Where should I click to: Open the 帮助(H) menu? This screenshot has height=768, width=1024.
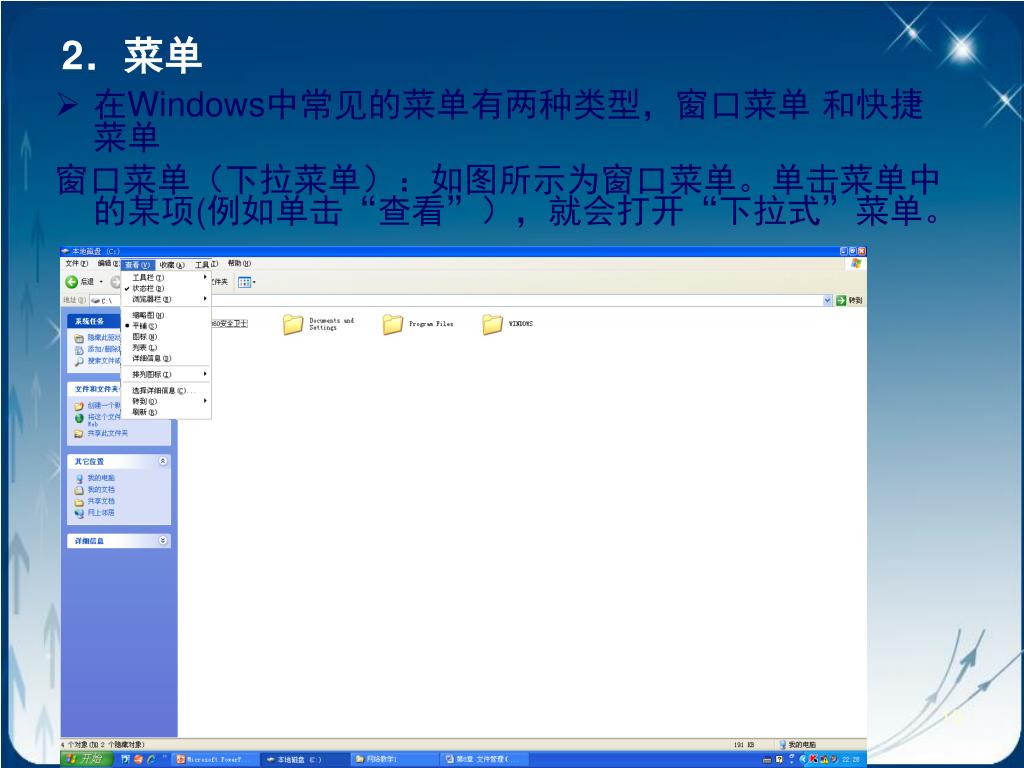click(239, 263)
